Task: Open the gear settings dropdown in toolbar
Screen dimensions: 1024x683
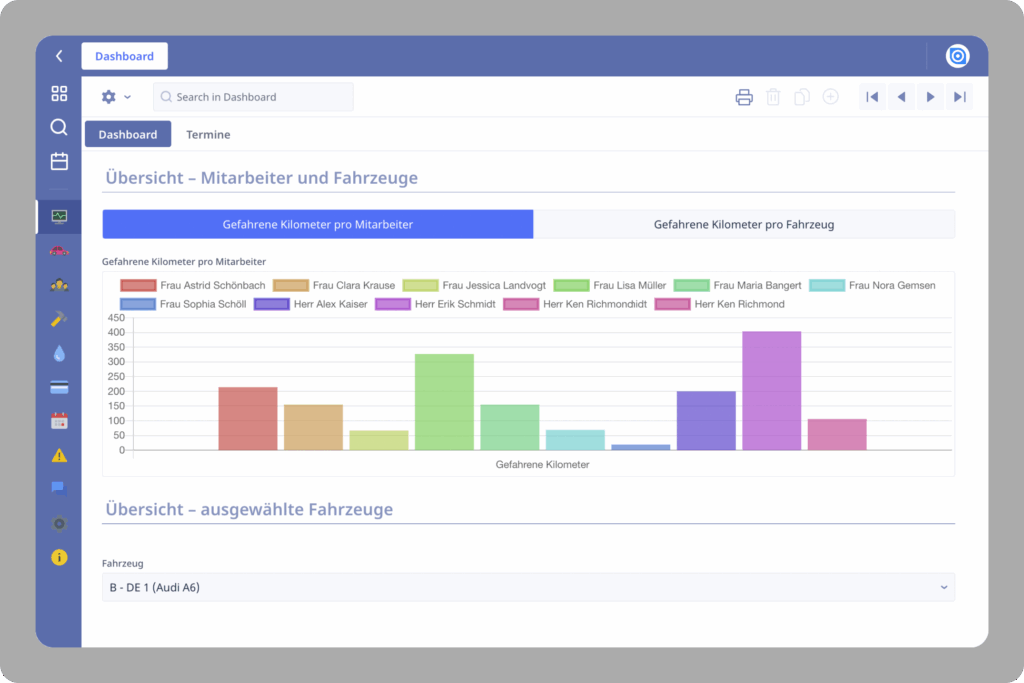Action: click(116, 97)
